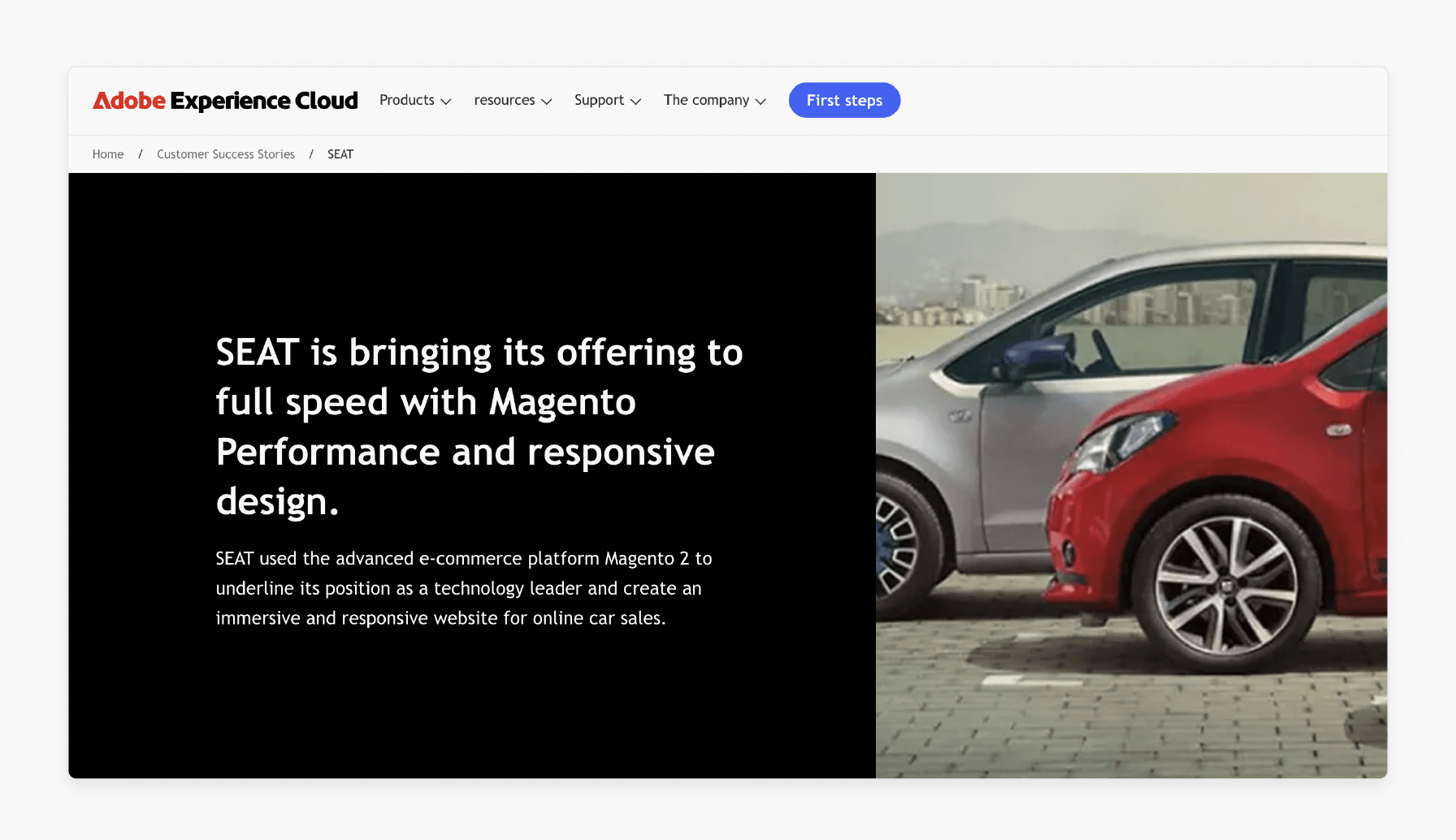Expand the resources chevron arrow
This screenshot has width=1456, height=840.
pyautogui.click(x=547, y=102)
